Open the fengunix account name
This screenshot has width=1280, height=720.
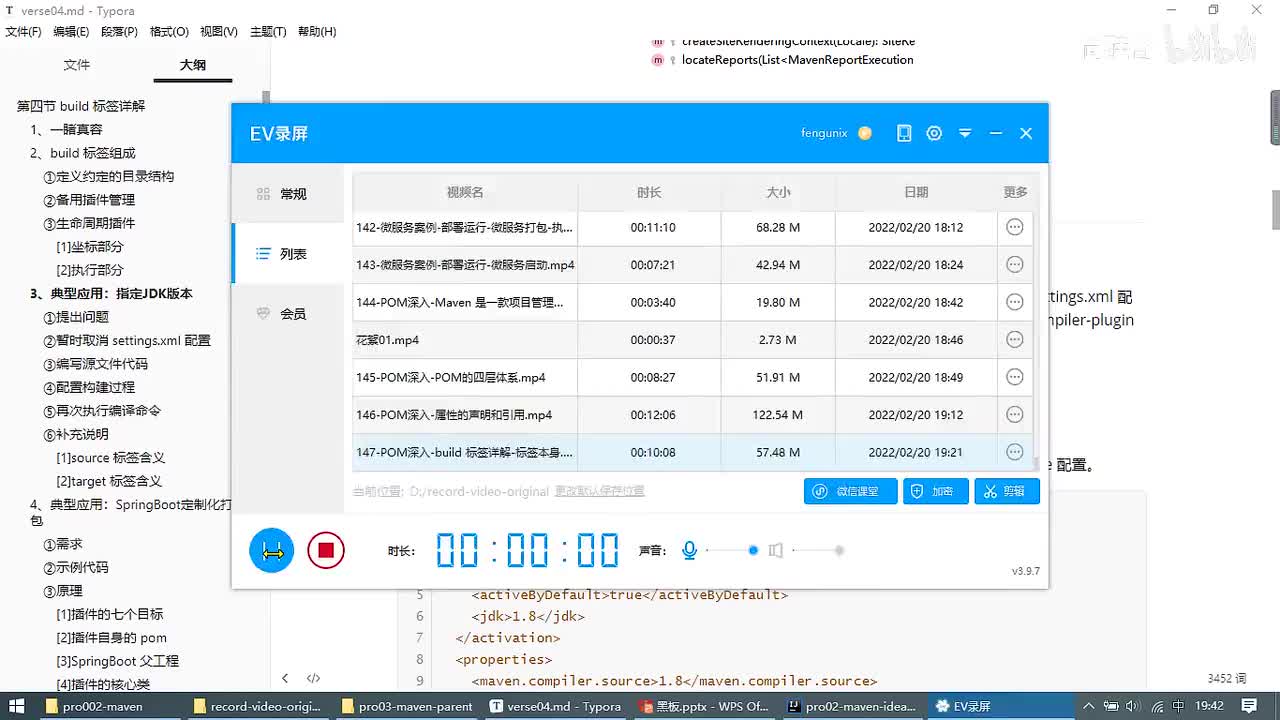coord(824,133)
